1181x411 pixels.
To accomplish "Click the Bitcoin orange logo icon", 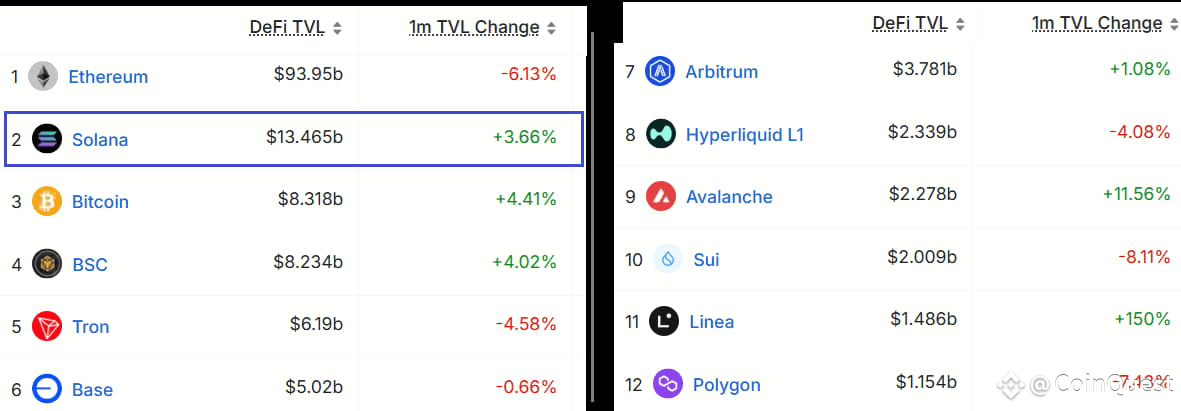I will (47, 202).
